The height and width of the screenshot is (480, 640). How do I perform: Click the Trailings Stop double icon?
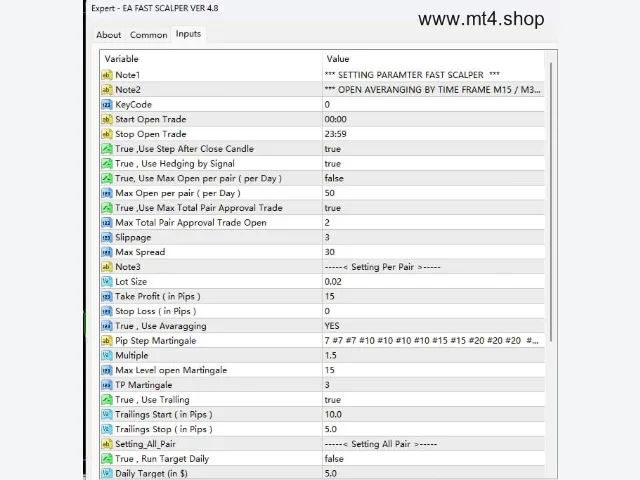coord(107,429)
